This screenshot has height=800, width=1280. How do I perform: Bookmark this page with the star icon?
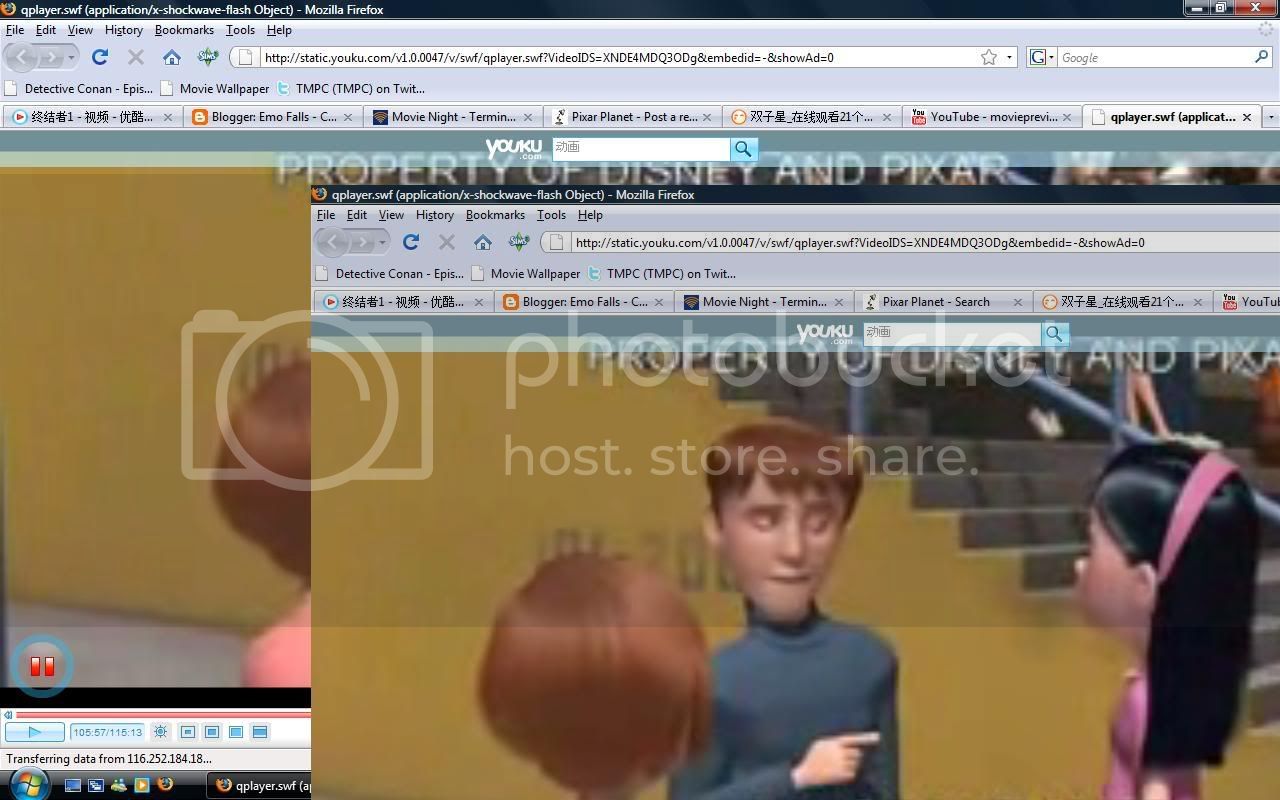[x=989, y=57]
